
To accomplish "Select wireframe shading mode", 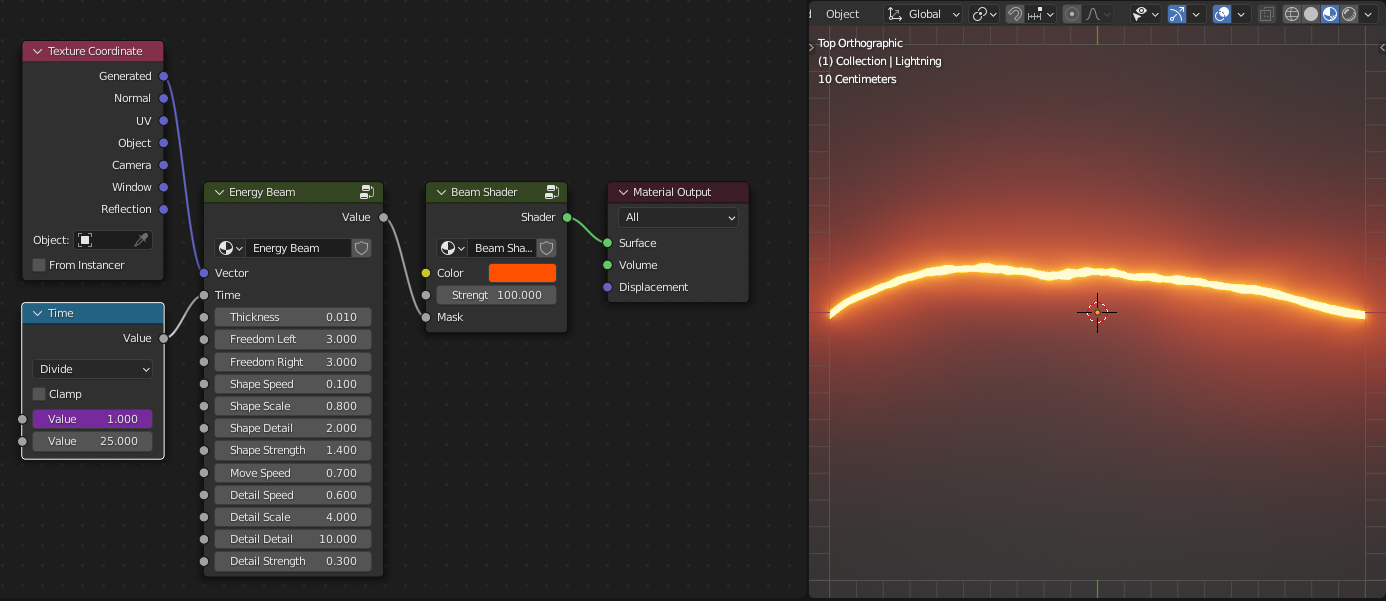I will click(1292, 14).
